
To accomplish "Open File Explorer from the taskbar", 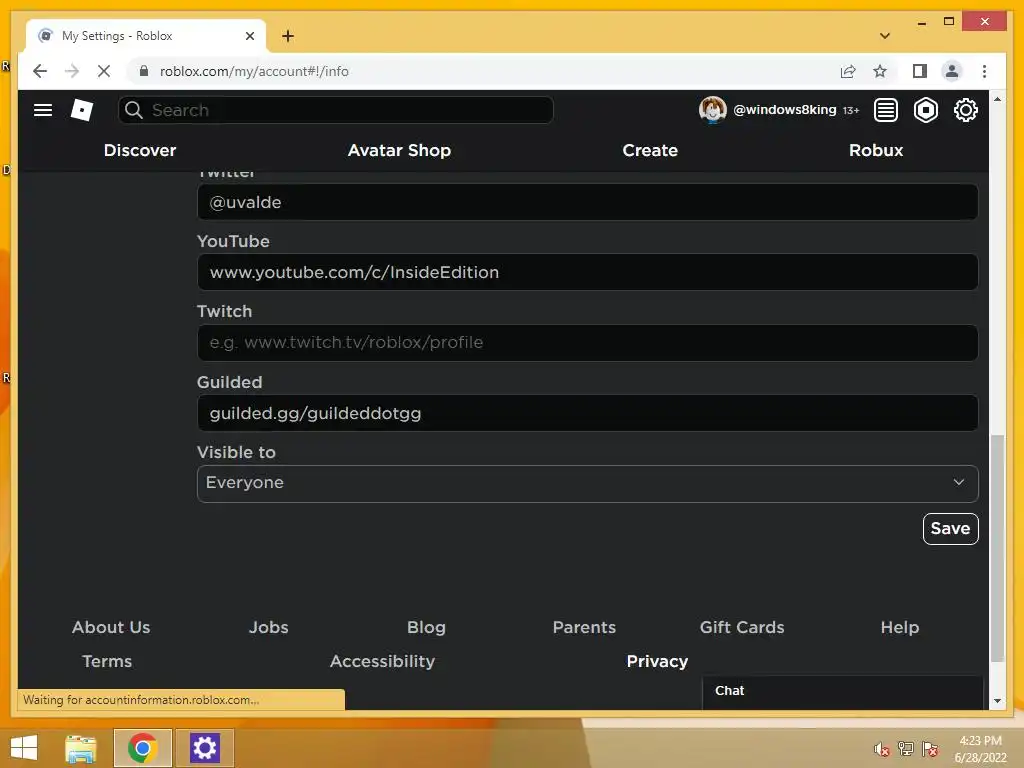I will (x=81, y=748).
